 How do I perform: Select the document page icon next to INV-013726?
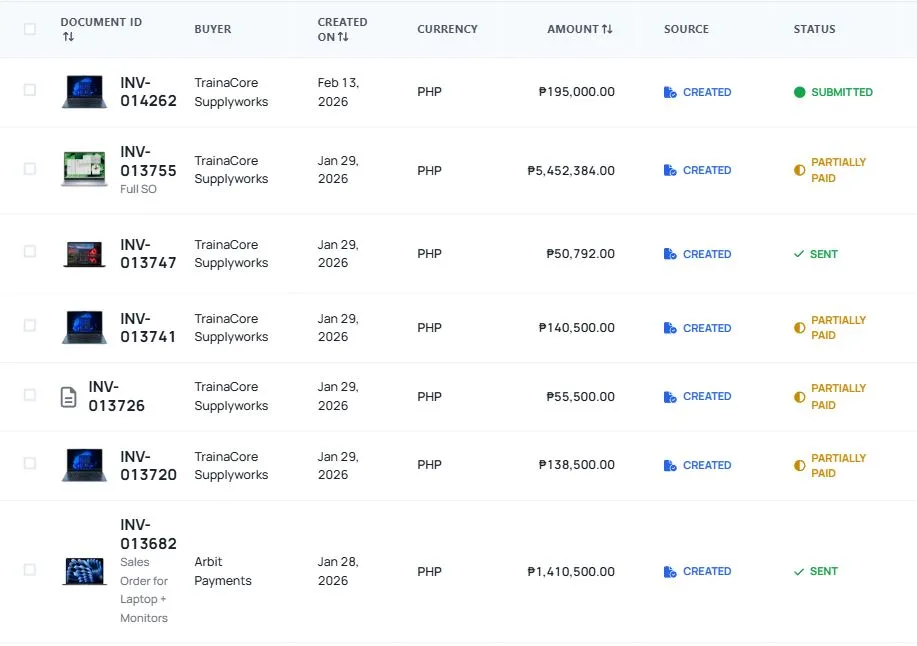pyautogui.click(x=68, y=396)
